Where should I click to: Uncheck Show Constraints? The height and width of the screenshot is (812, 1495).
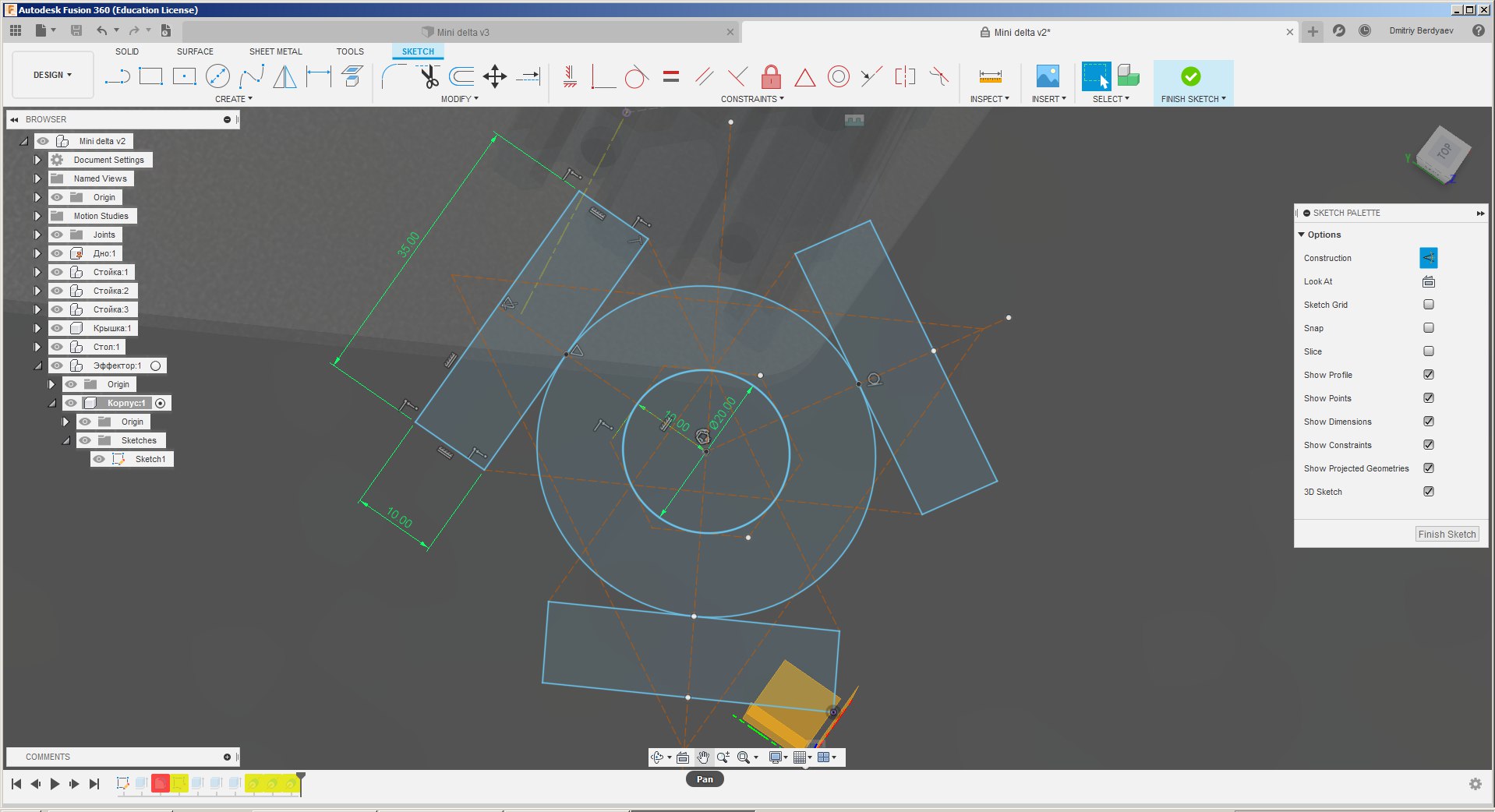click(1428, 445)
